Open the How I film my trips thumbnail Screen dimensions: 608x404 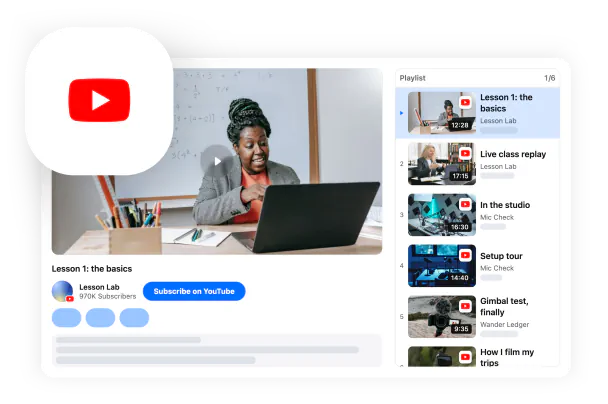click(x=442, y=356)
